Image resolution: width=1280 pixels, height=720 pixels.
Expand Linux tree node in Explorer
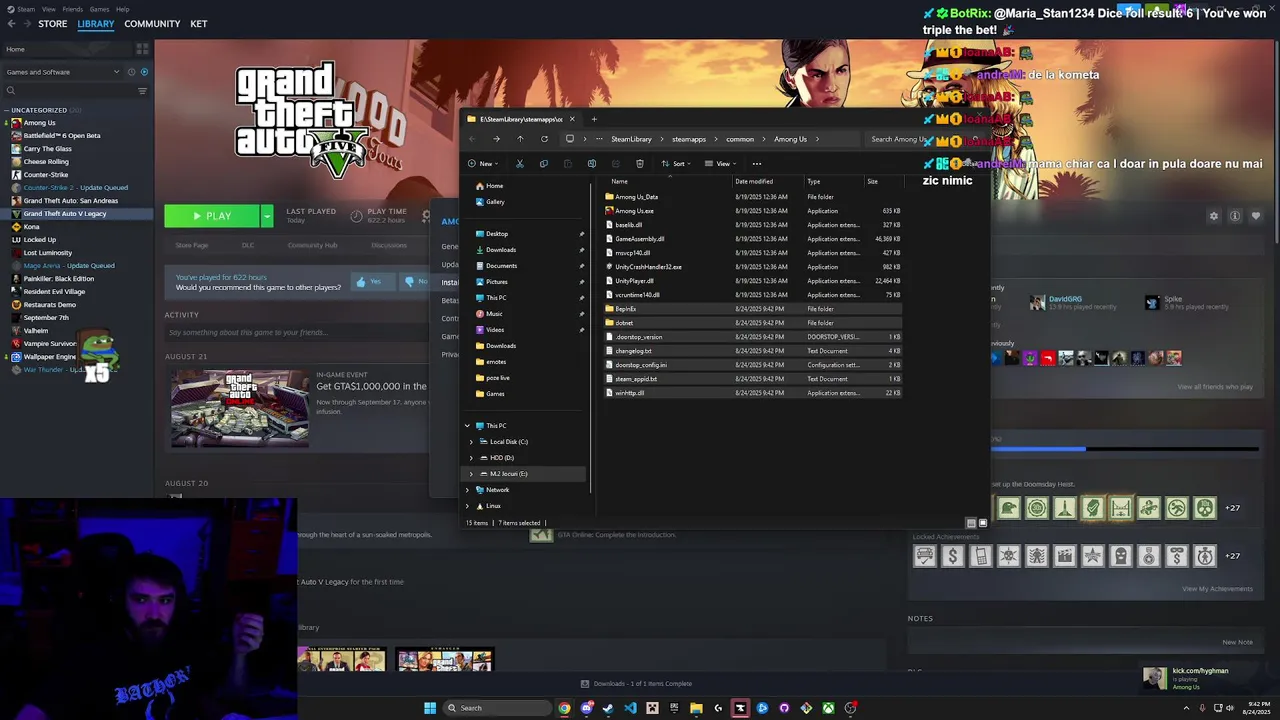coord(467,506)
